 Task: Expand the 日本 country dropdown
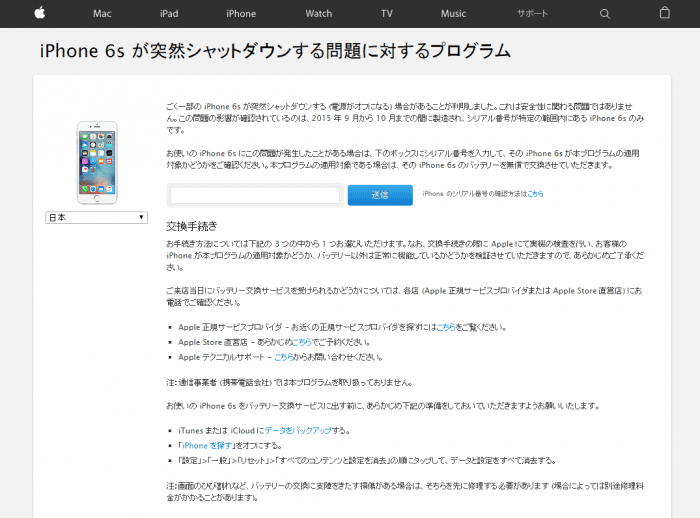click(96, 217)
